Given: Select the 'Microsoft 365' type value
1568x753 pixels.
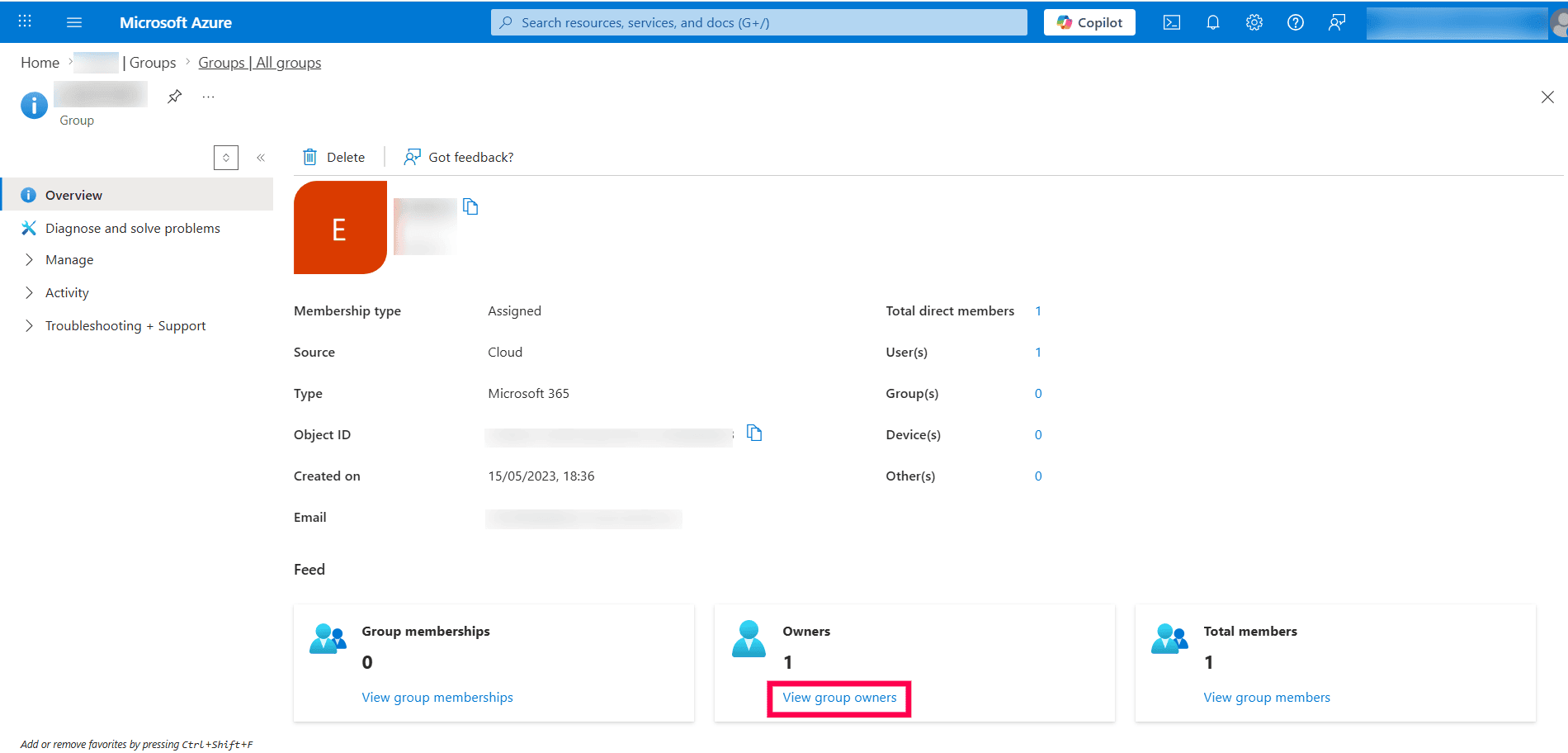Looking at the screenshot, I should (528, 394).
